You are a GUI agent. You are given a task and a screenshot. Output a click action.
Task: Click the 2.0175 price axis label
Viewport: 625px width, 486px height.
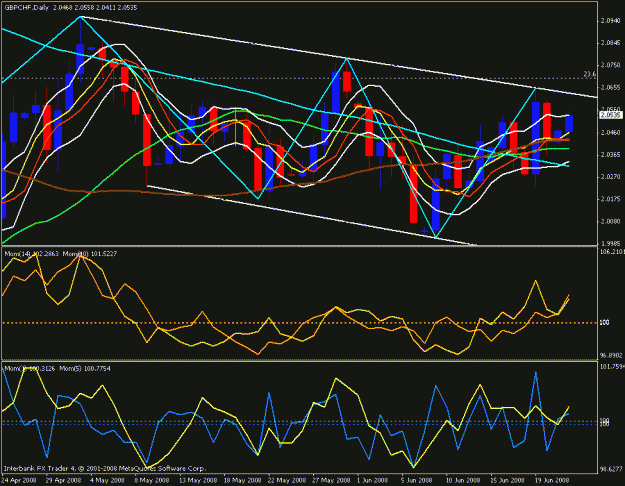610,199
